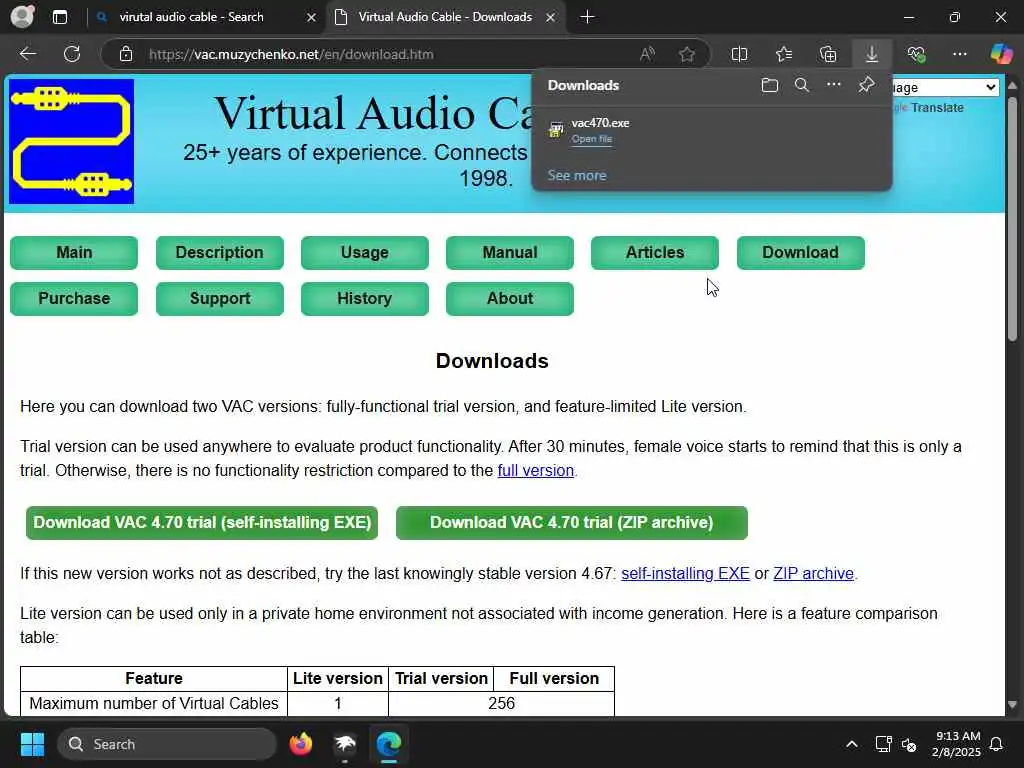Expand the language selection dropdown

coord(946,87)
